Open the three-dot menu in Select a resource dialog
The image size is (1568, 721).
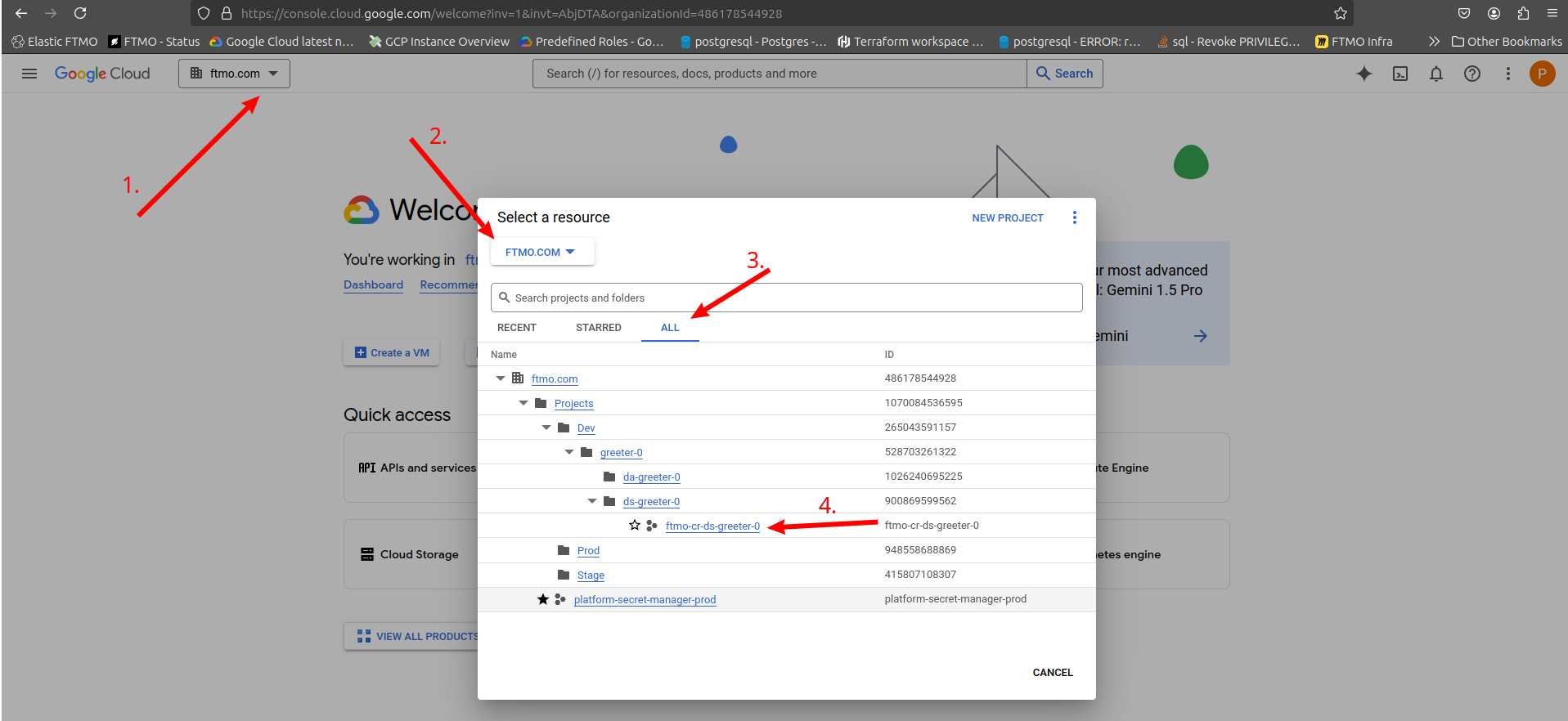[1074, 217]
